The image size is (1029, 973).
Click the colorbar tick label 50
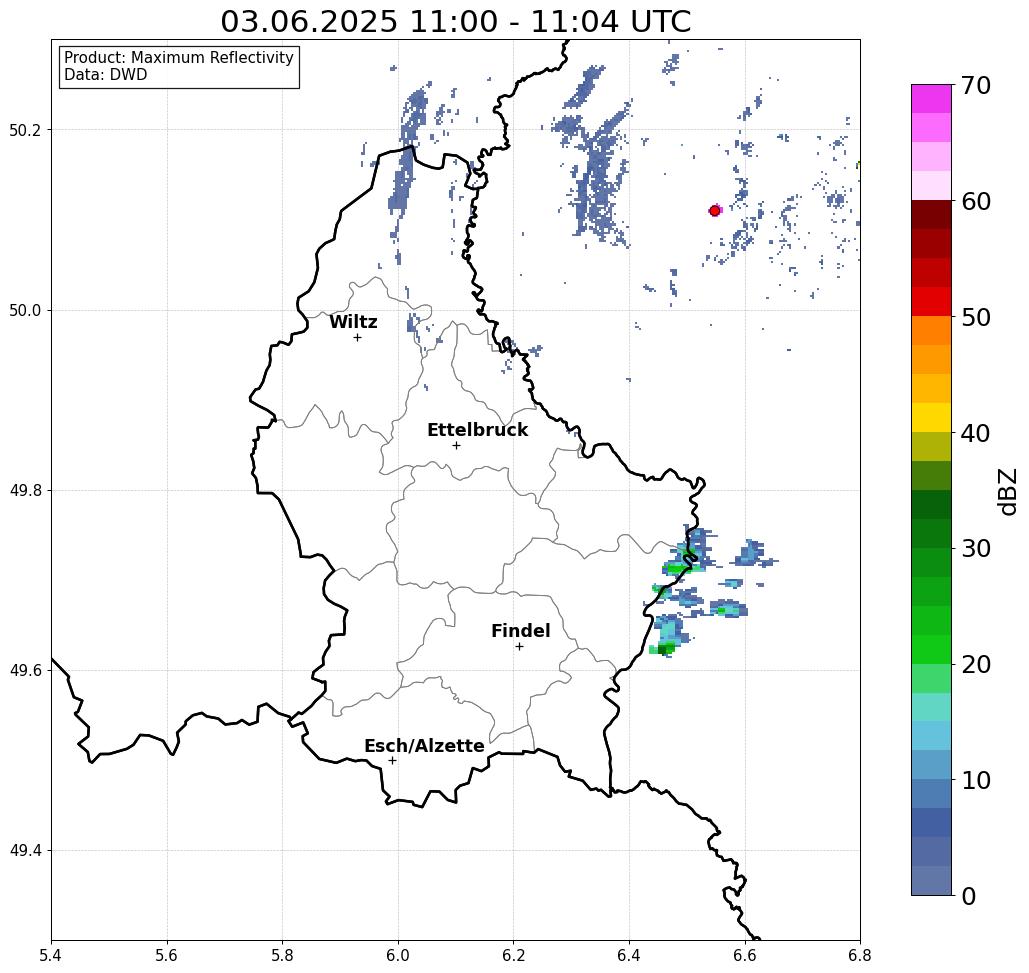(x=975, y=317)
